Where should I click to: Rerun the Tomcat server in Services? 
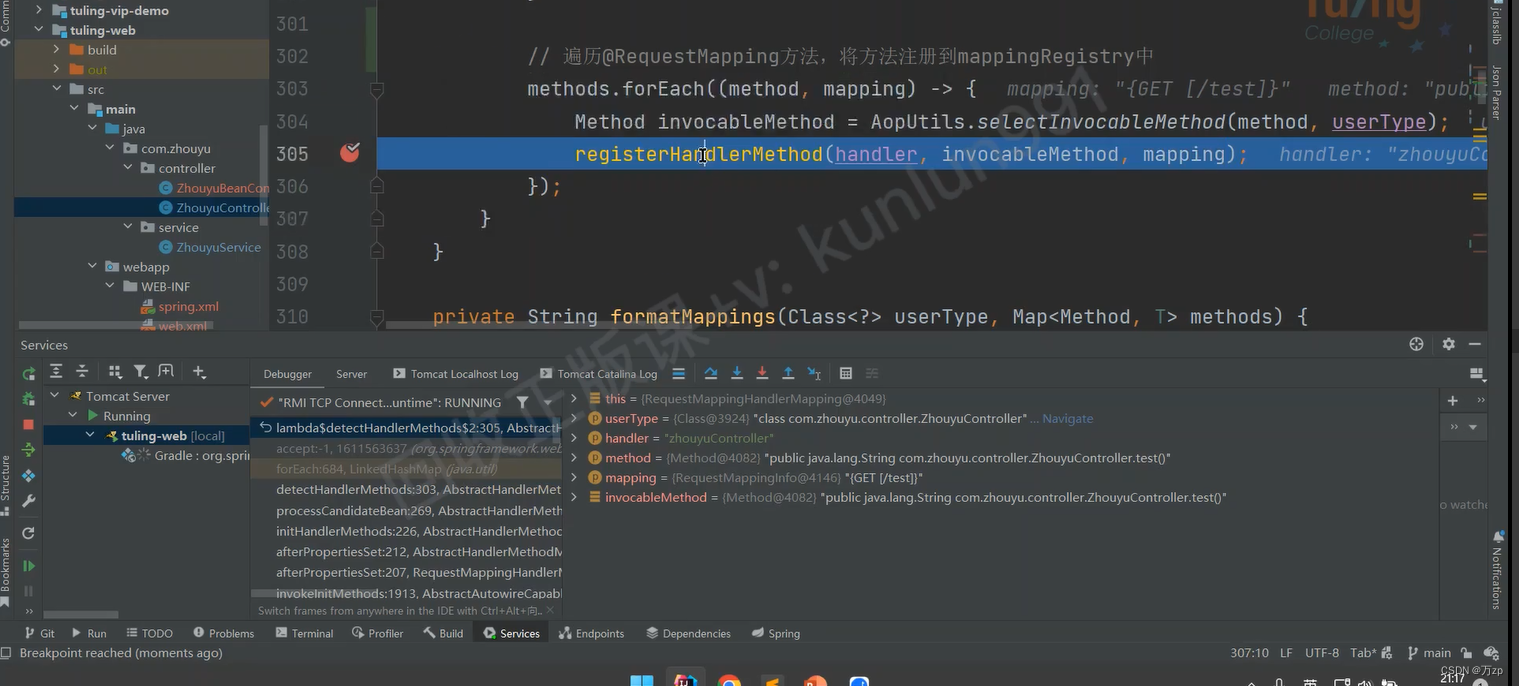point(29,374)
